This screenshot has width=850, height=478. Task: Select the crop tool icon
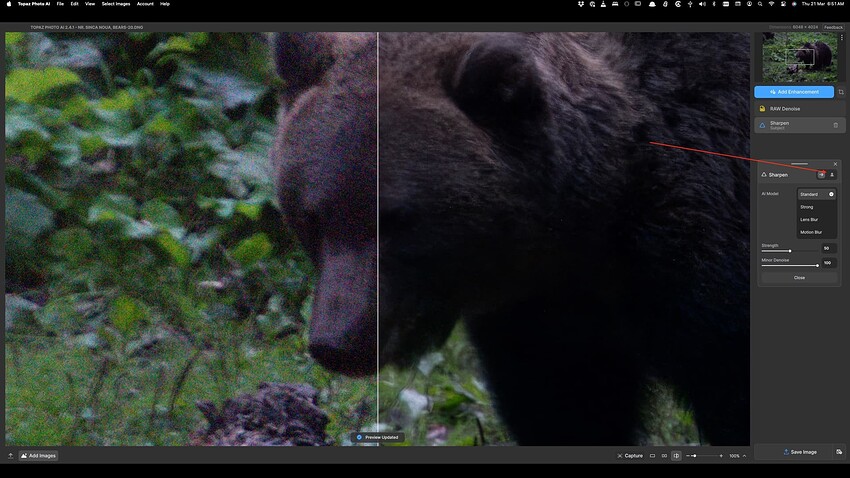pos(841,92)
